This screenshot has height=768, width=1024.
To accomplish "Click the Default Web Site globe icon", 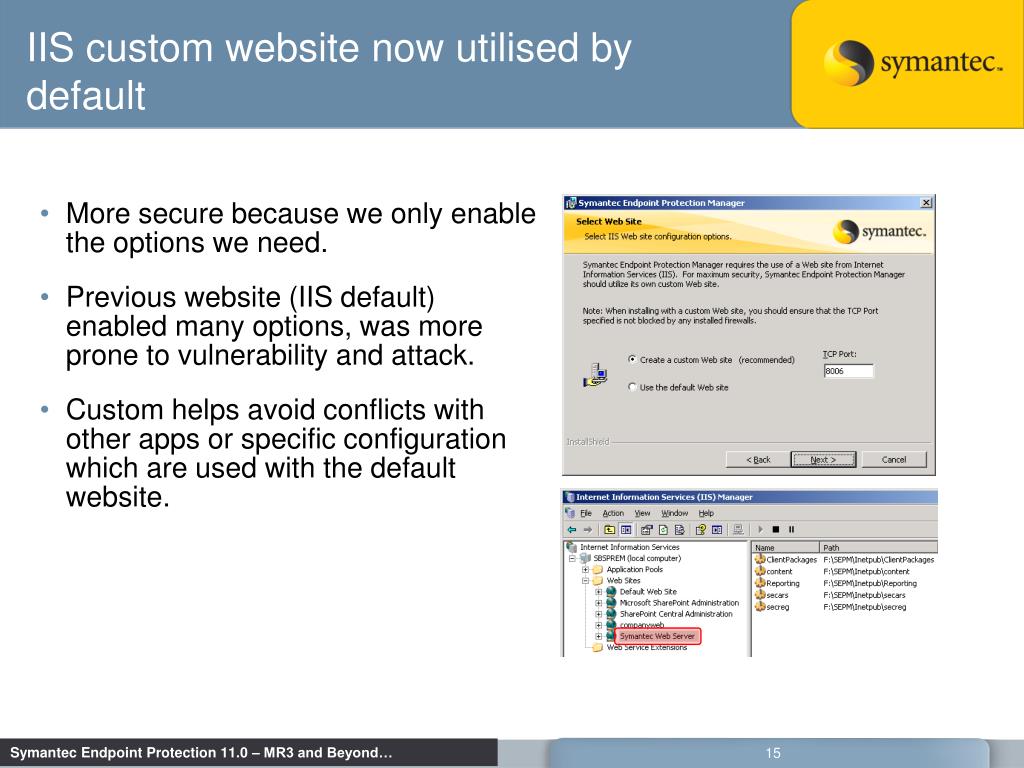I will [x=611, y=592].
